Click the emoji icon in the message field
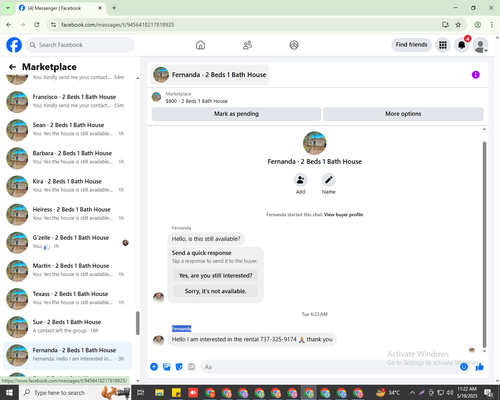500x400 pixels. 464,367
